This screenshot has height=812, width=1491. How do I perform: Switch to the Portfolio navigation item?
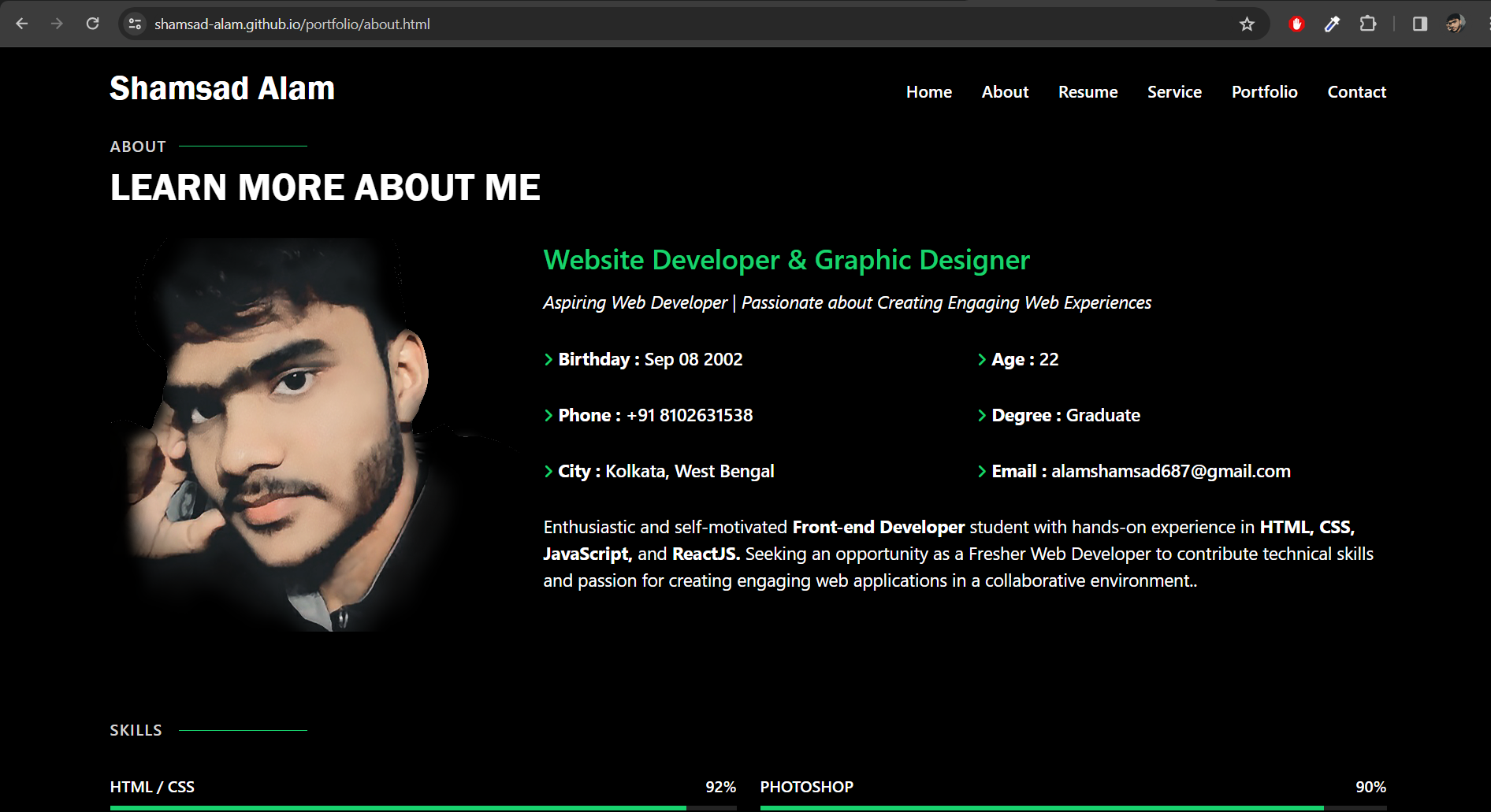point(1264,91)
